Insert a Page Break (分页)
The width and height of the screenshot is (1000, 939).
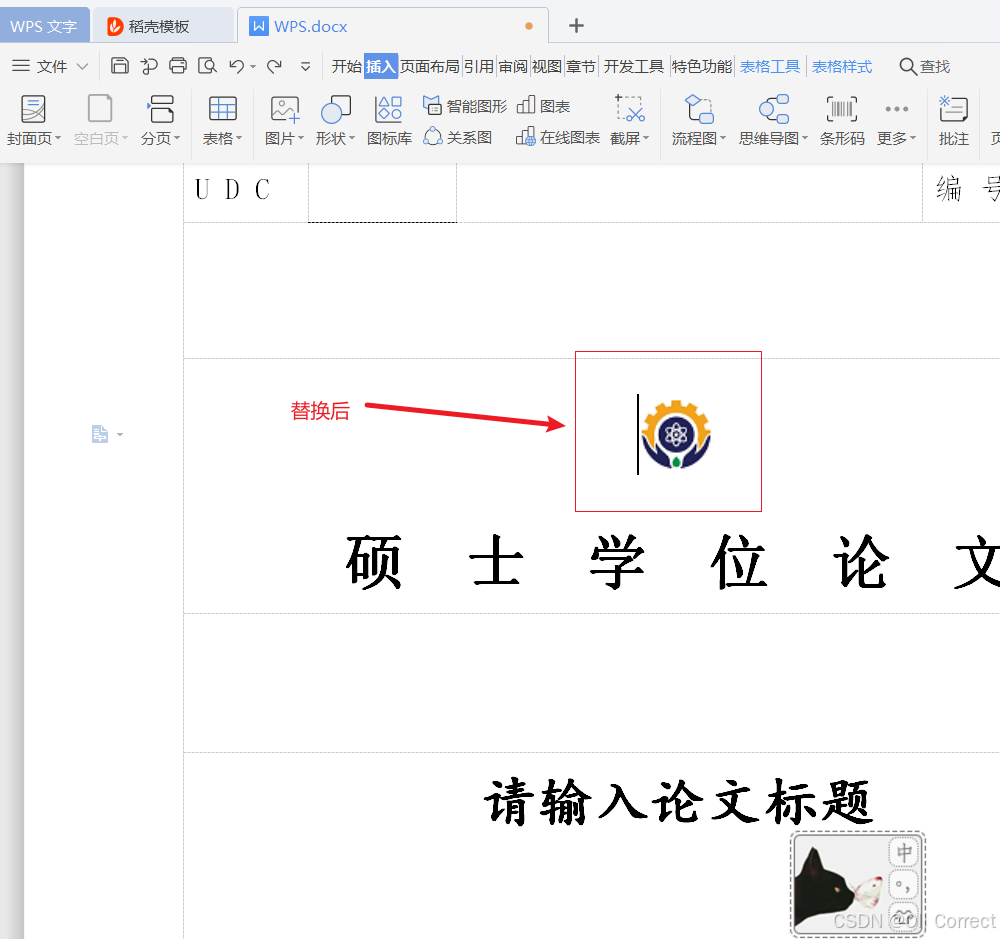coord(160,119)
